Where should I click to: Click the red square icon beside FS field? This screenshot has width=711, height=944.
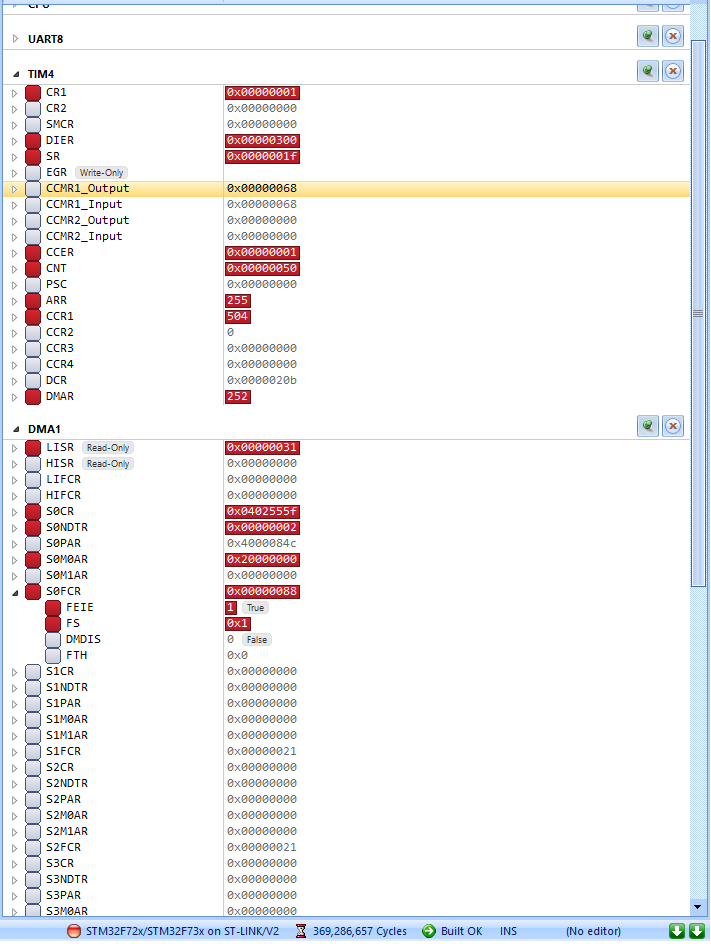click(53, 624)
